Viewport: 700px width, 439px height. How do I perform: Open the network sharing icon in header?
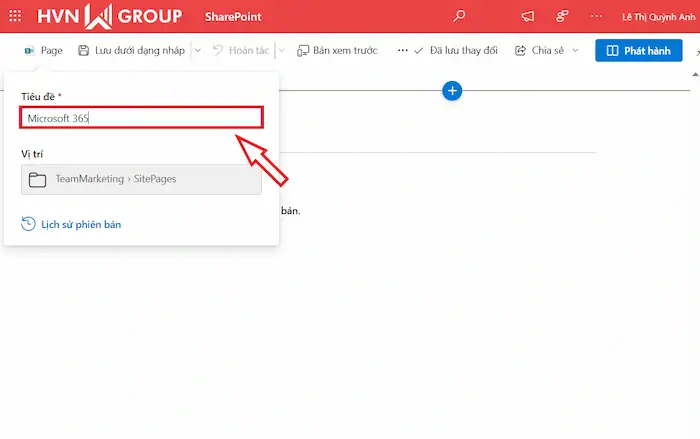[562, 16]
